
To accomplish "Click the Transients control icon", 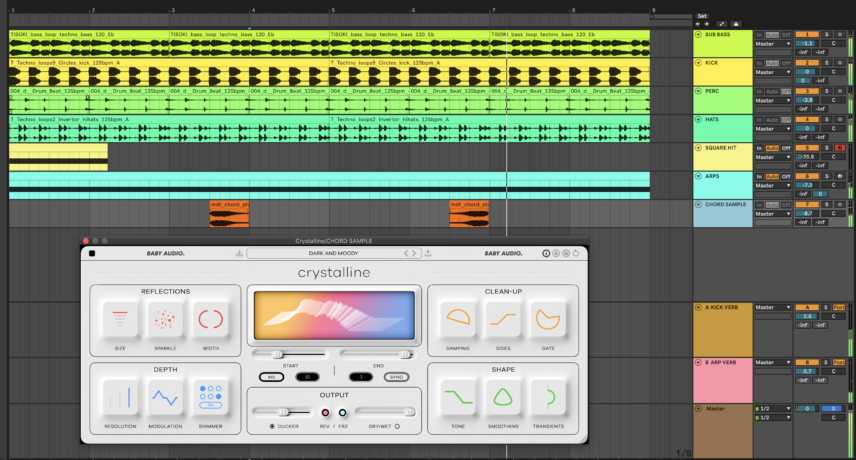I will 548,397.
